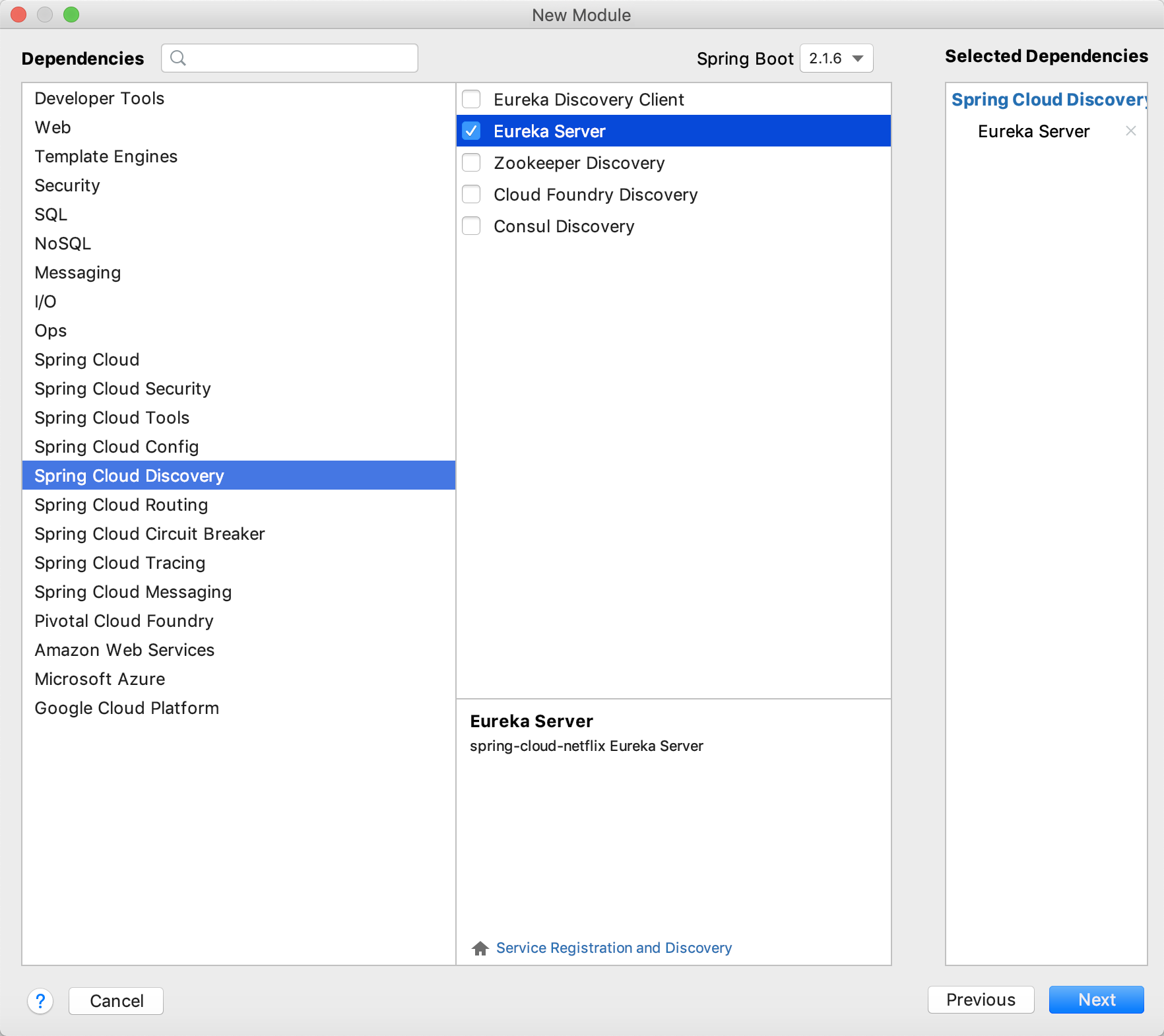1164x1036 pixels.
Task: Click the home icon beside Service Registration link
Action: [480, 948]
